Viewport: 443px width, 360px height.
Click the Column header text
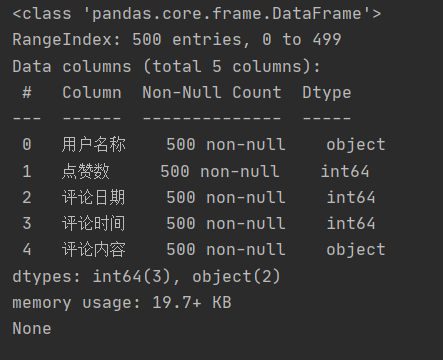(92, 92)
